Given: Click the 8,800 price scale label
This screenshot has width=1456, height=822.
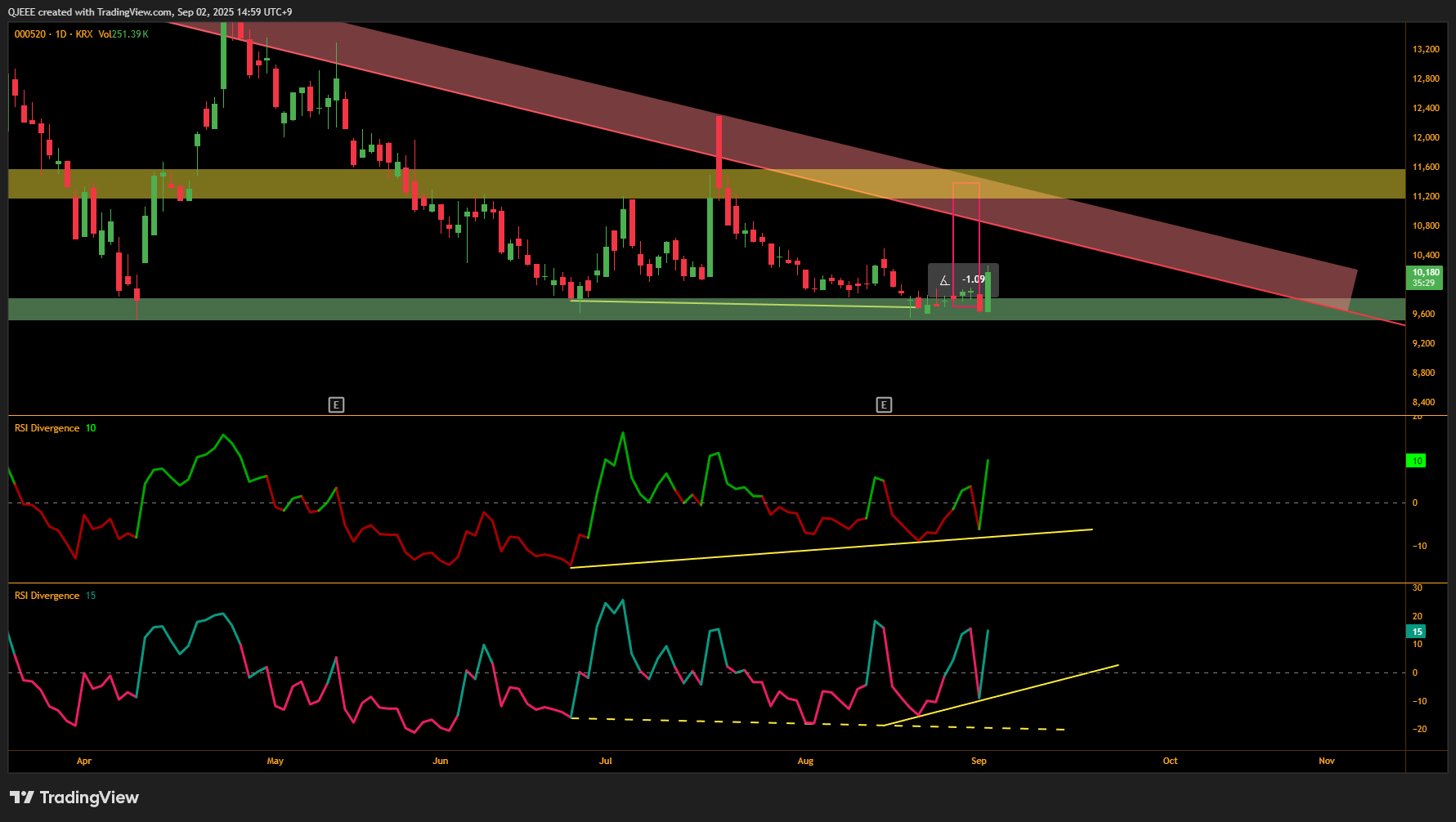Looking at the screenshot, I should pyautogui.click(x=1423, y=373).
